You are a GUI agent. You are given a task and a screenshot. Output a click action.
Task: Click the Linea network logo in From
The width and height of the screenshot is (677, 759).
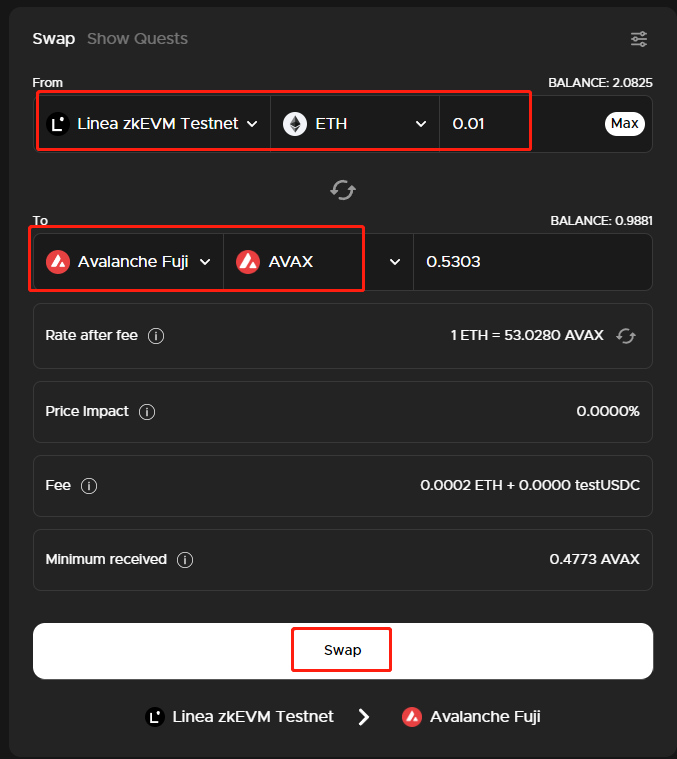click(58, 124)
